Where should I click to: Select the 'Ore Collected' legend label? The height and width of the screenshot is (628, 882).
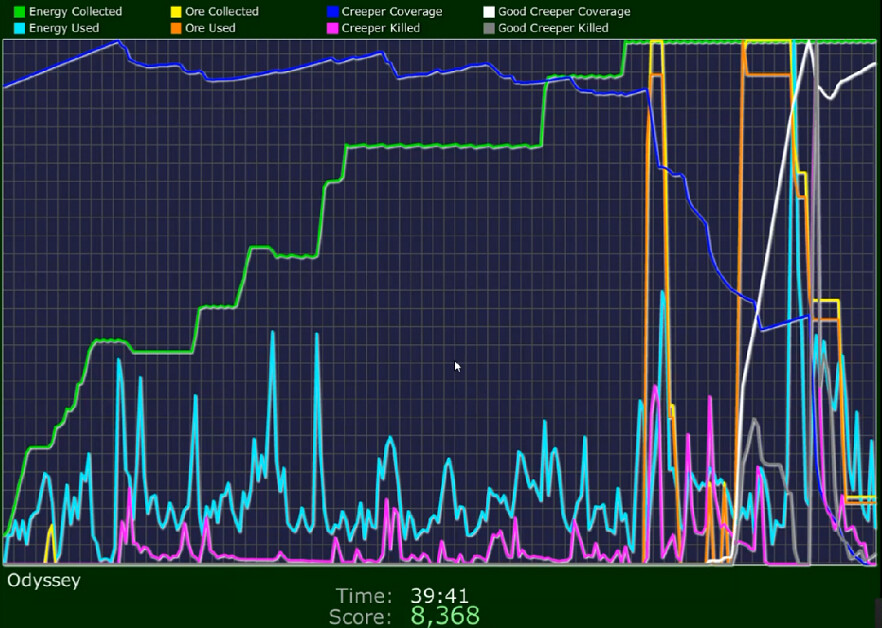click(x=222, y=12)
